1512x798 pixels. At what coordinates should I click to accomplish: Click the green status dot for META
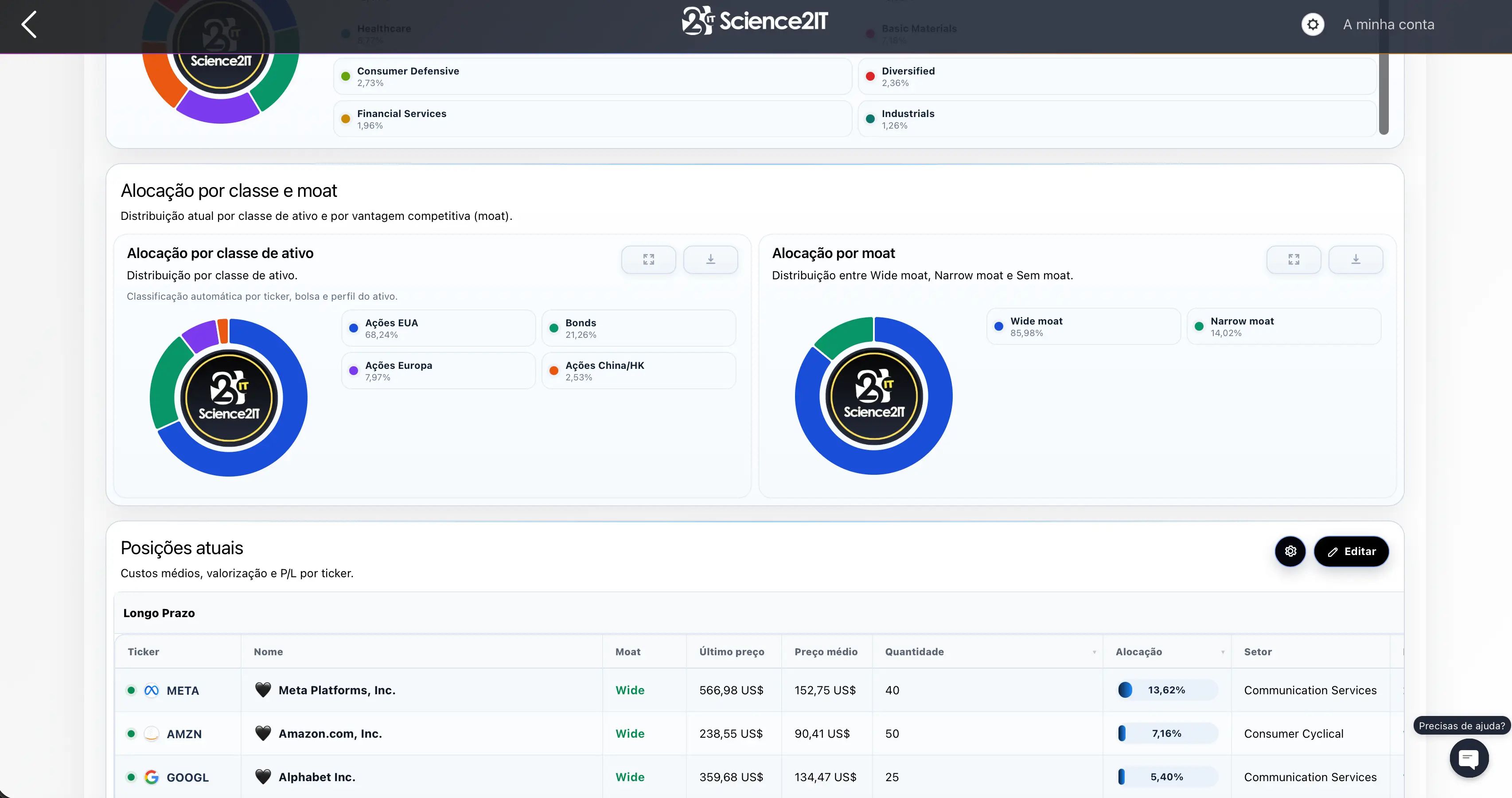[132, 691]
